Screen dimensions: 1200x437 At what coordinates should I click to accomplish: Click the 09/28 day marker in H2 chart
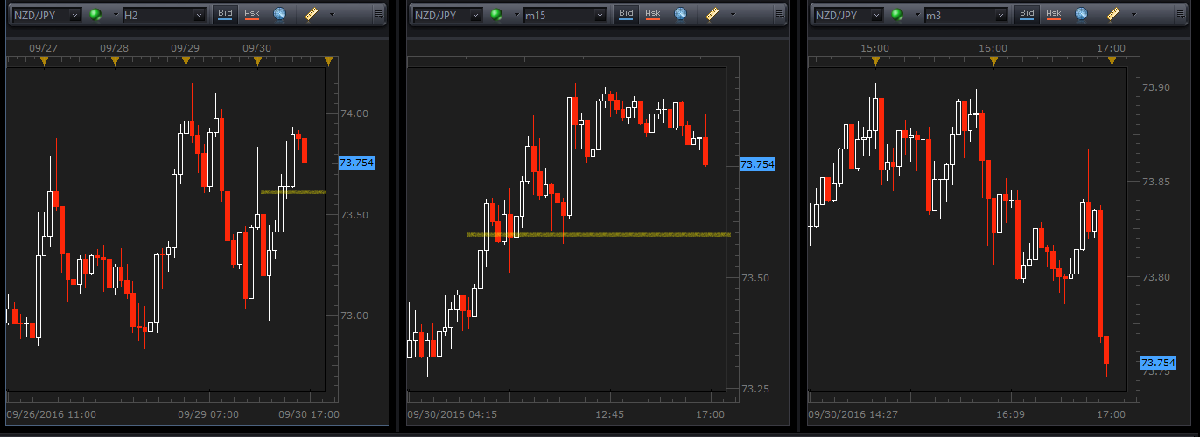click(x=114, y=62)
